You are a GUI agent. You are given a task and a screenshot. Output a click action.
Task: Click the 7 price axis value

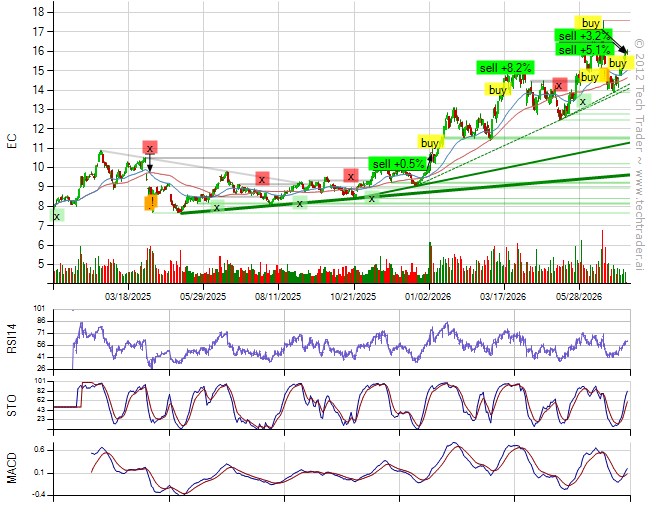click(41, 226)
